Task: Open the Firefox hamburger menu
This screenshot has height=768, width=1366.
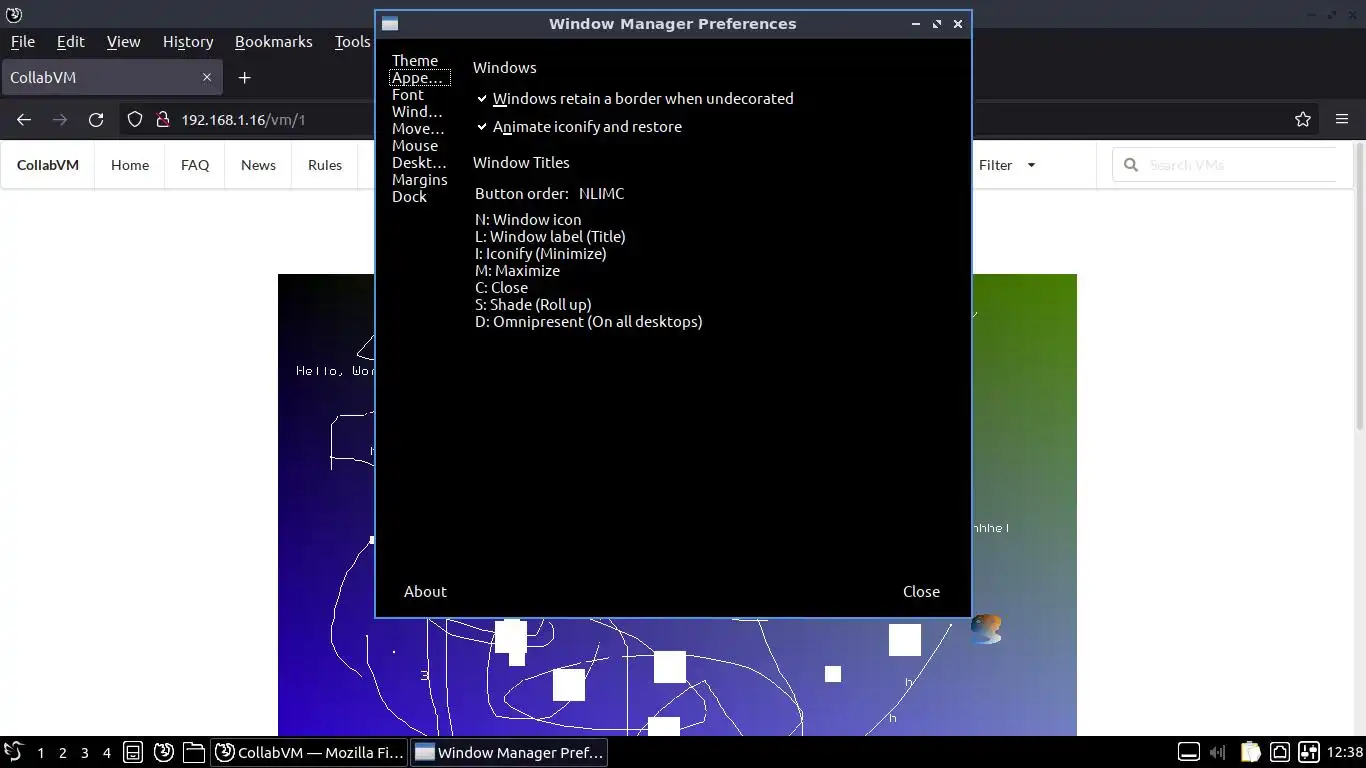Action: (x=1342, y=119)
